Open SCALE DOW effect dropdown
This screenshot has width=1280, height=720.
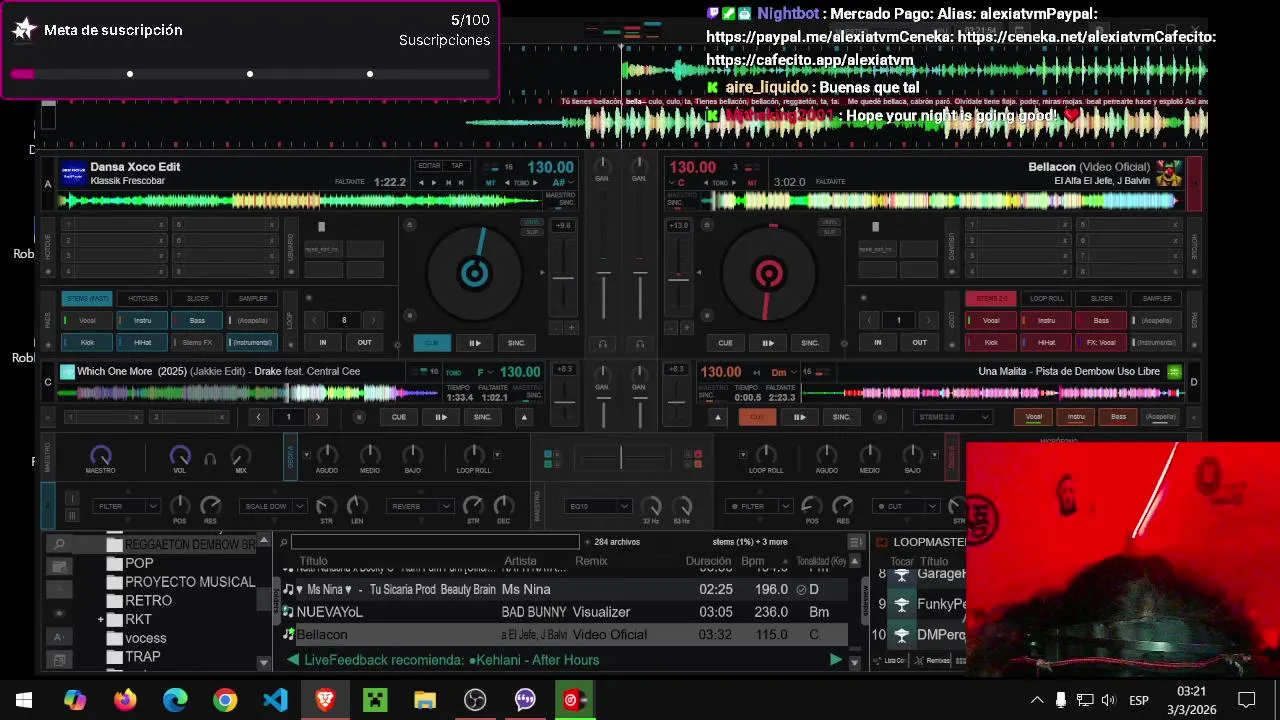click(x=273, y=506)
